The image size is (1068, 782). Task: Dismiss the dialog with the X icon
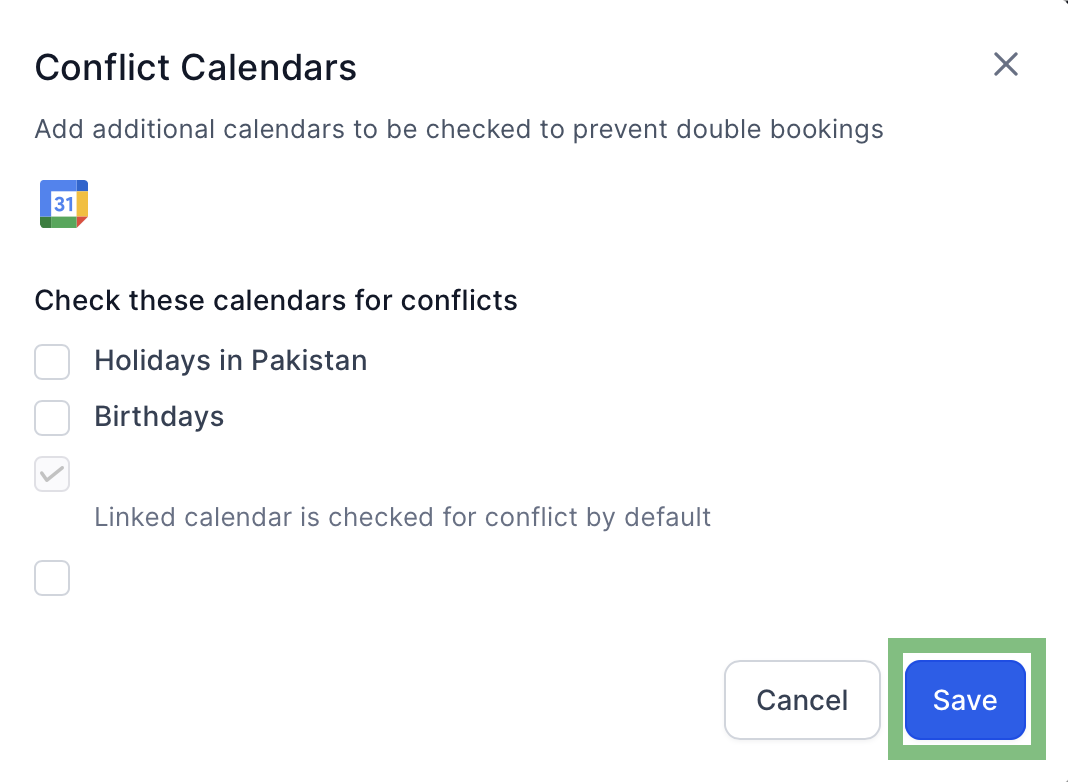1005,65
